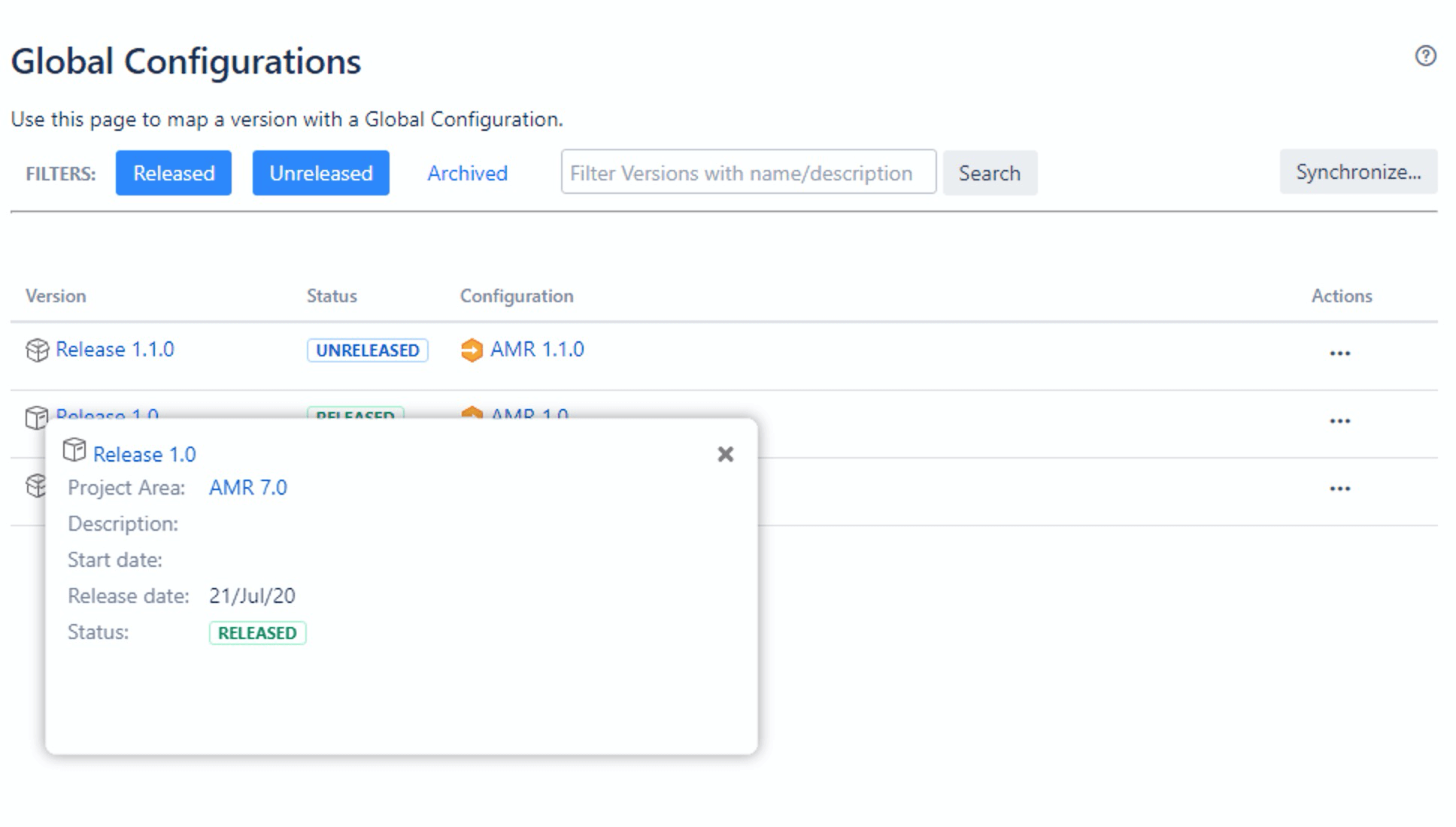1456x827 pixels.
Task: Toggle the Released filter
Action: tap(174, 173)
